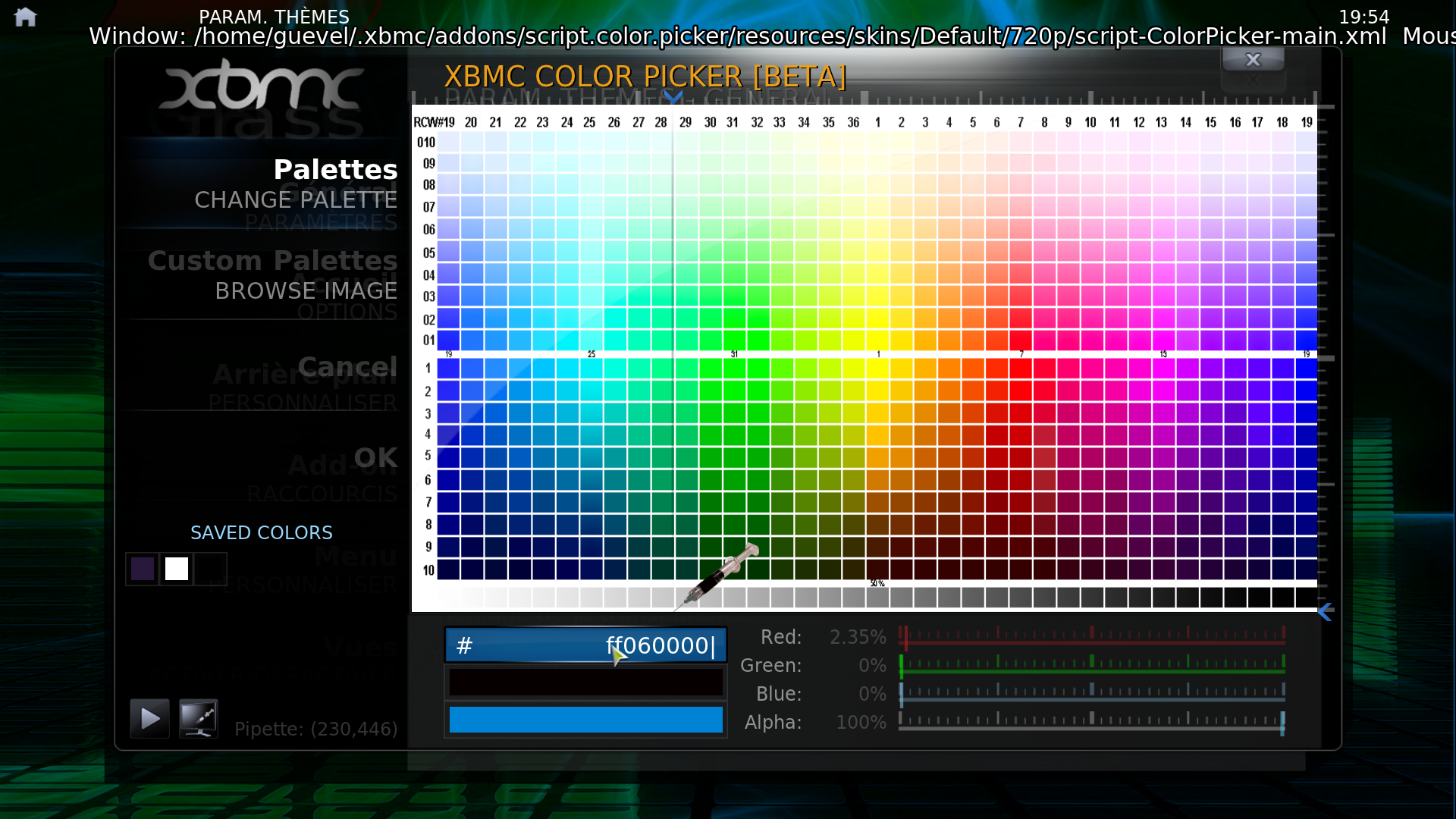Image resolution: width=1456 pixels, height=819 pixels.
Task: Pick pure red swatch in row 1 column 7
Action: coord(1020,369)
